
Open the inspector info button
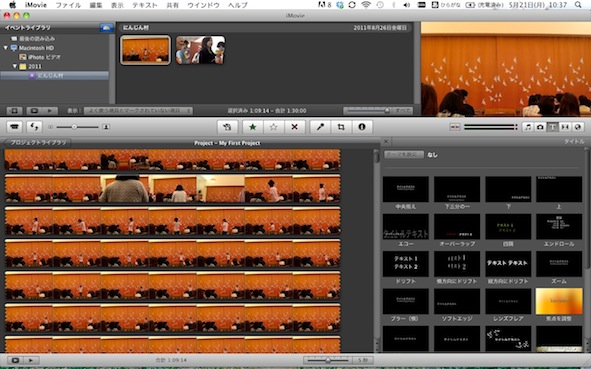tap(362, 127)
